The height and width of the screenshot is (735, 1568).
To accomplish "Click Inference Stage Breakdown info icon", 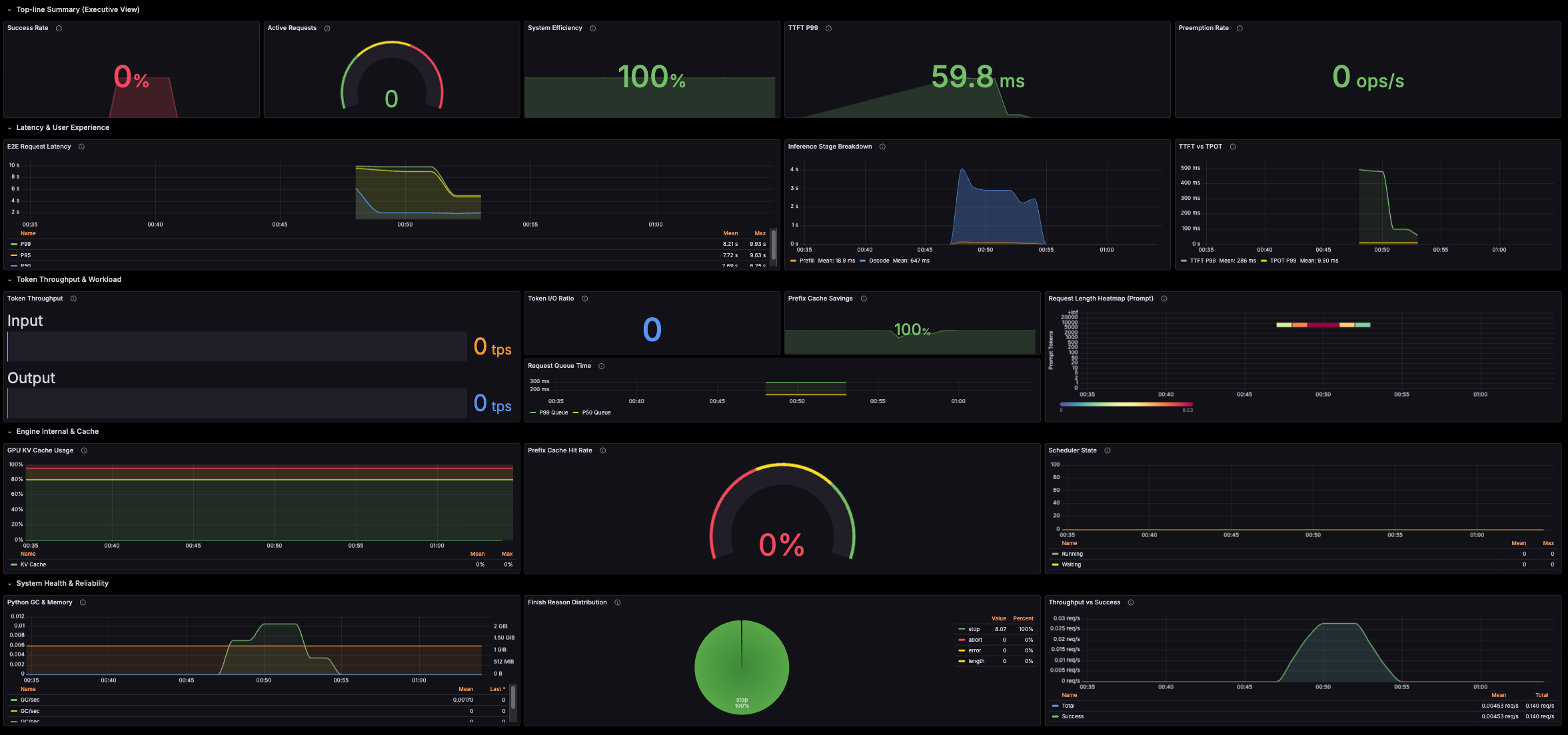I will point(882,147).
